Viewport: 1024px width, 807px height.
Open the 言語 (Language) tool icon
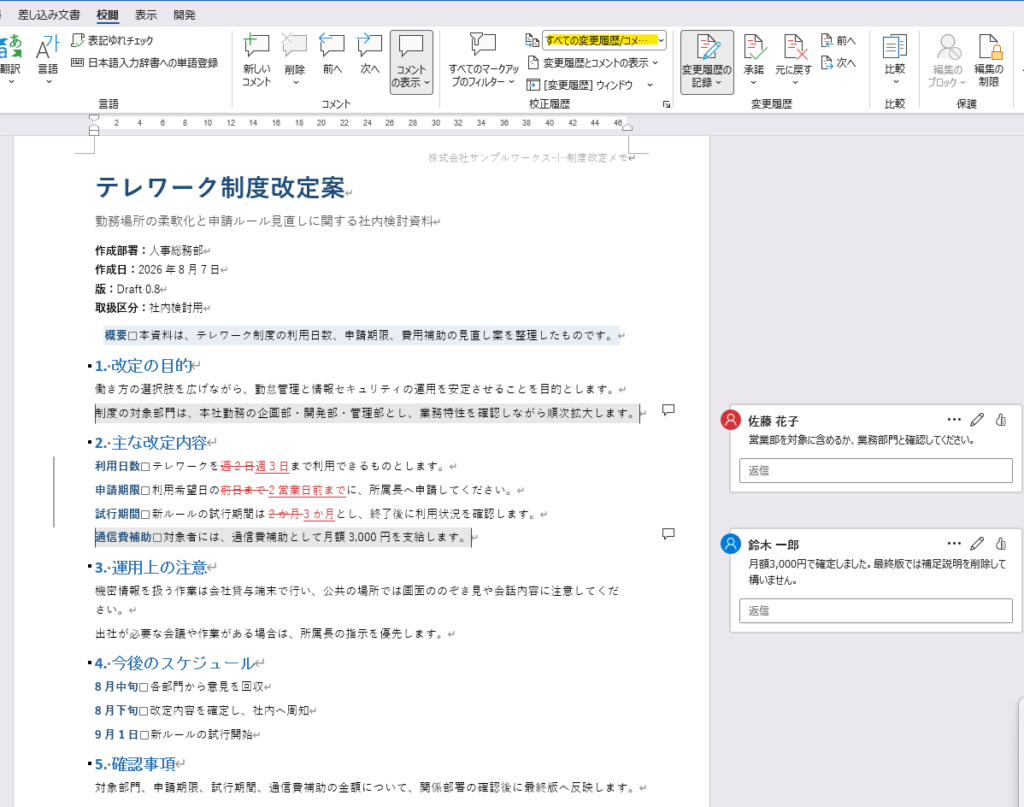(48, 47)
